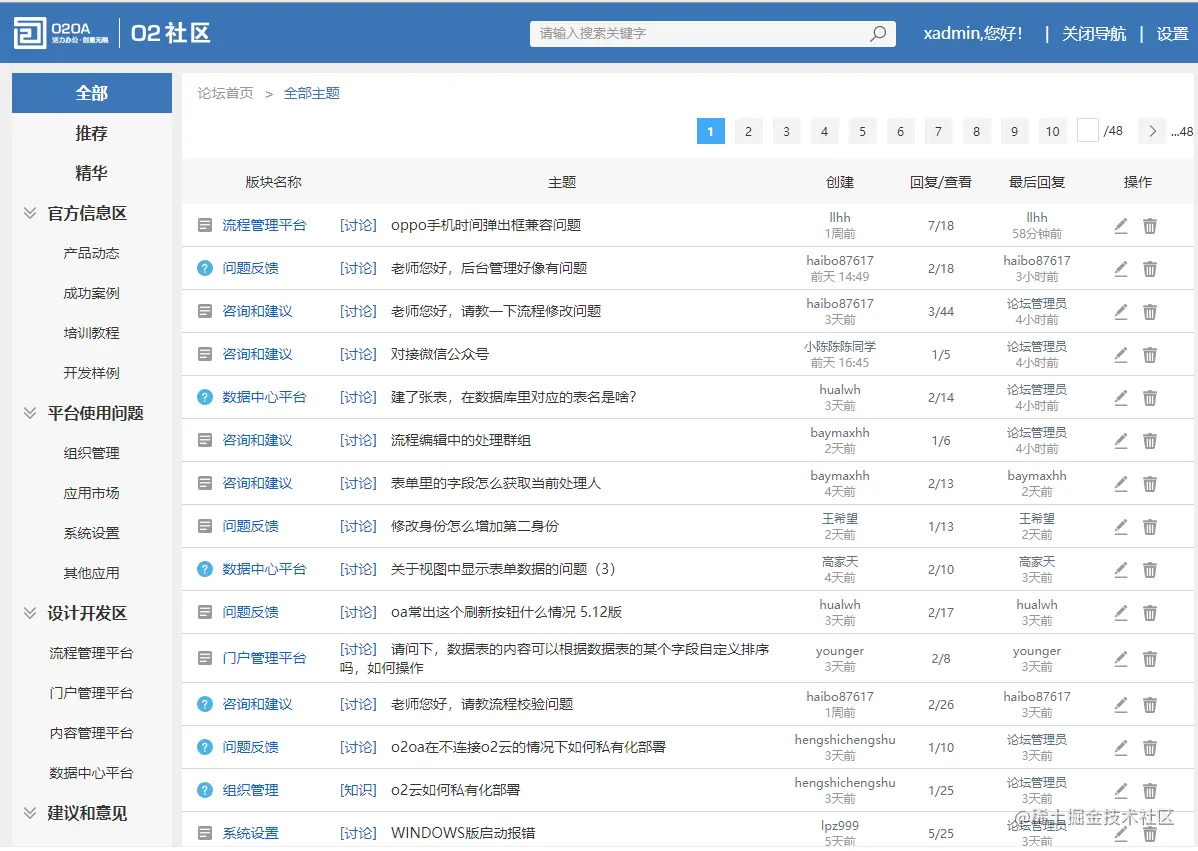Open 其他应用 in sidebar
Viewport: 1198px width, 851px height.
pos(92,573)
